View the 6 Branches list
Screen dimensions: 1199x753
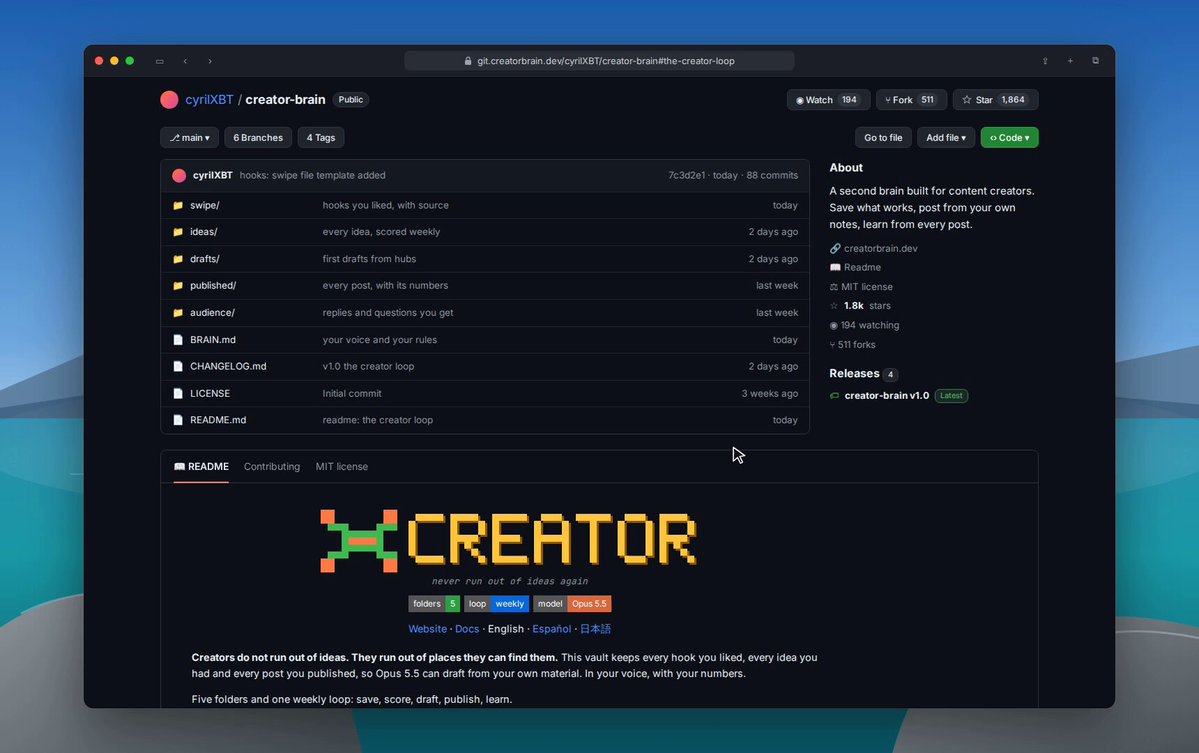coord(258,138)
